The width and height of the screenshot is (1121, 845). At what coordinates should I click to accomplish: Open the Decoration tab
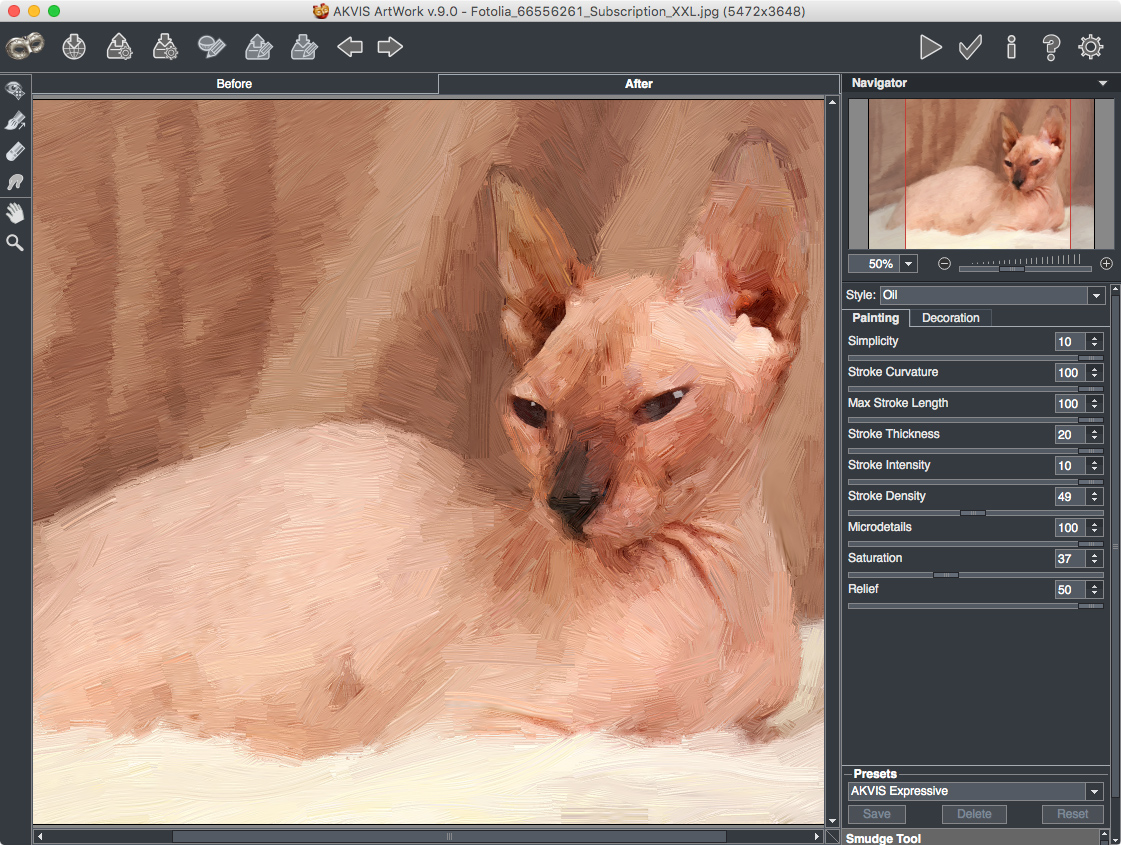click(950, 318)
